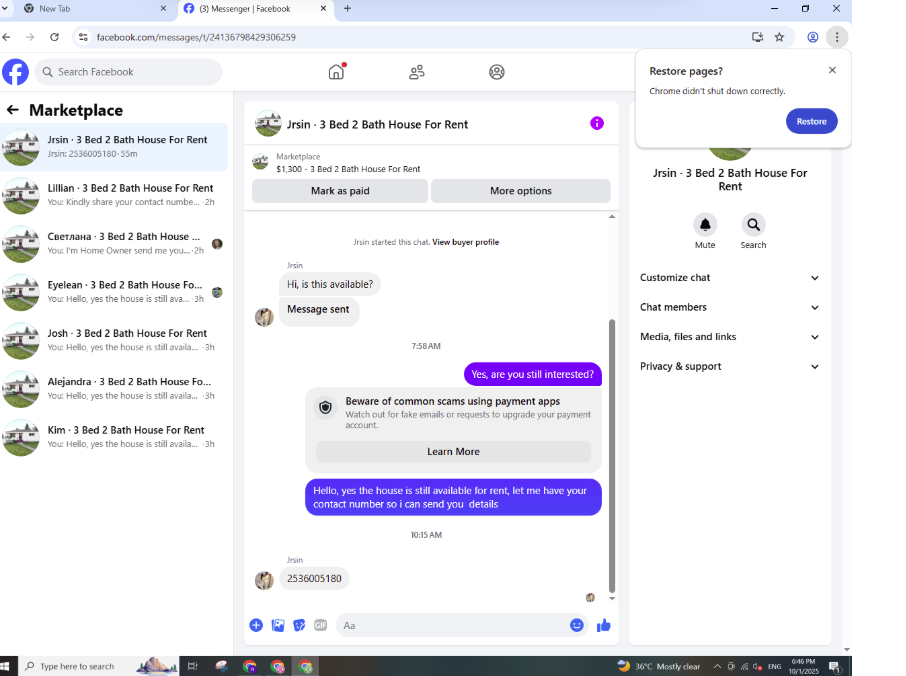Image resolution: width=906 pixels, height=676 pixels.
Task: Open Chrome three-dot menu
Action: click(837, 37)
